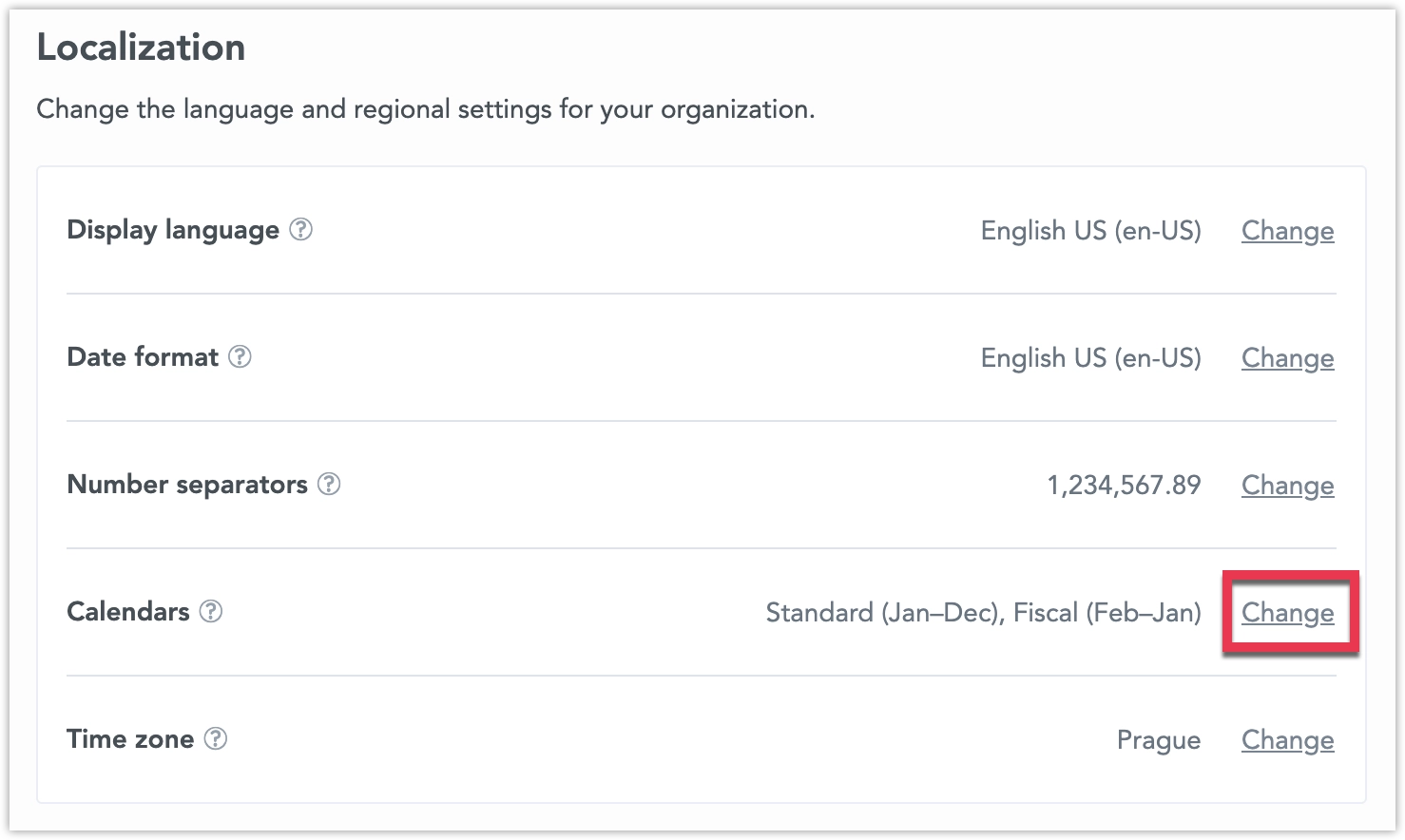
Task: Change the number separators format
Action: (x=1287, y=485)
